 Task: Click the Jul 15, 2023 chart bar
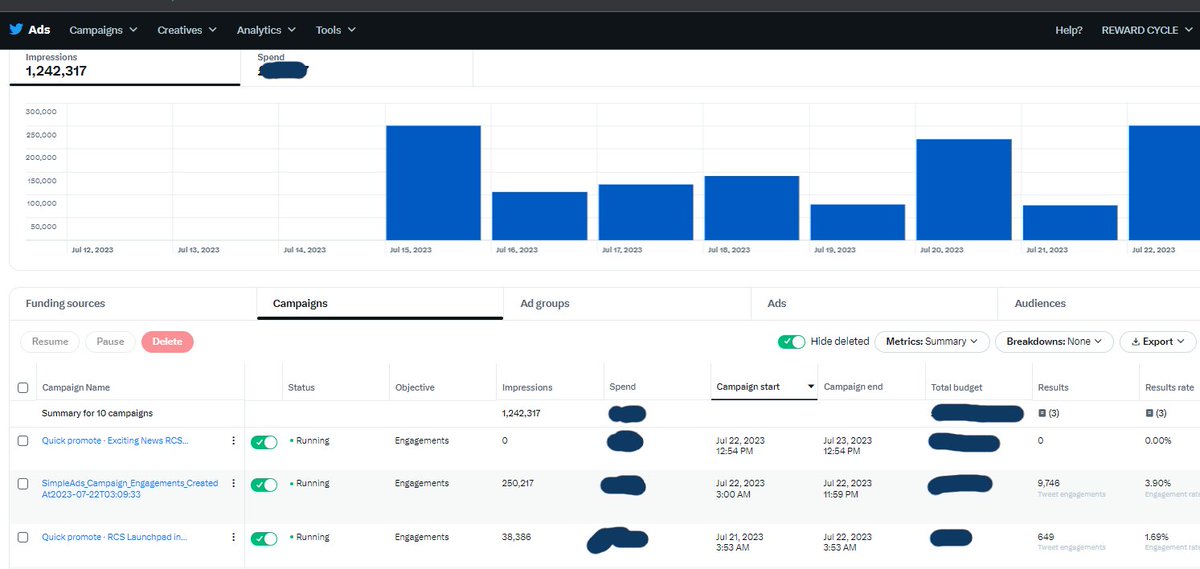click(433, 183)
